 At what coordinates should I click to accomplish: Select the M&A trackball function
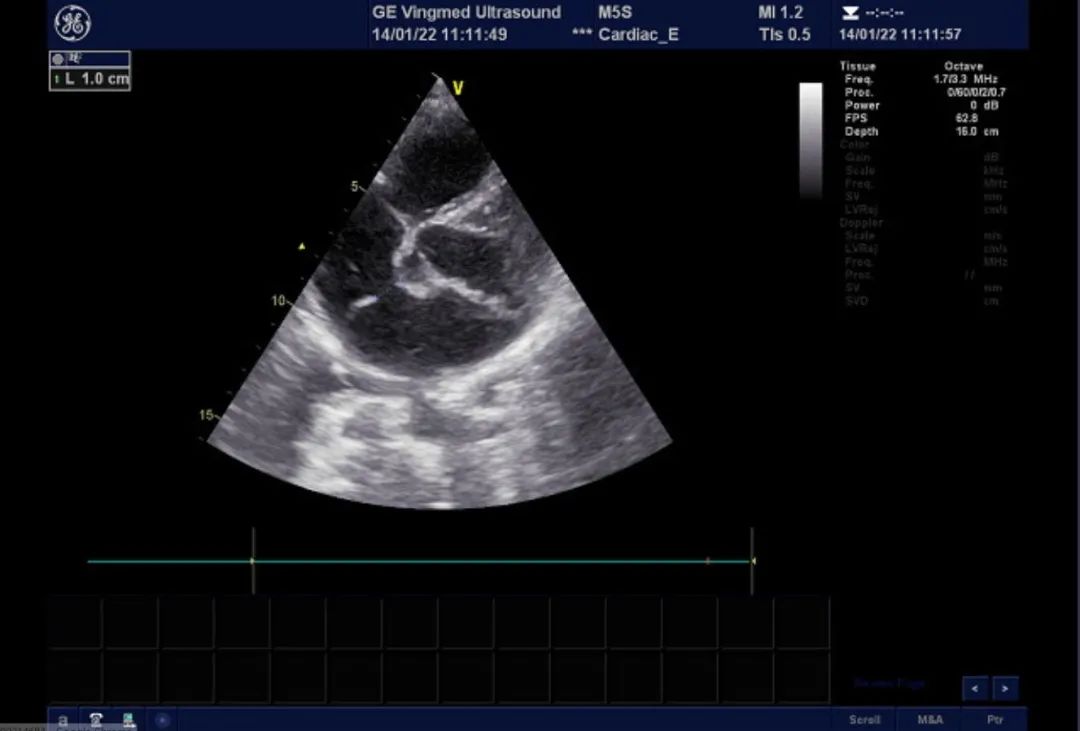coord(929,719)
